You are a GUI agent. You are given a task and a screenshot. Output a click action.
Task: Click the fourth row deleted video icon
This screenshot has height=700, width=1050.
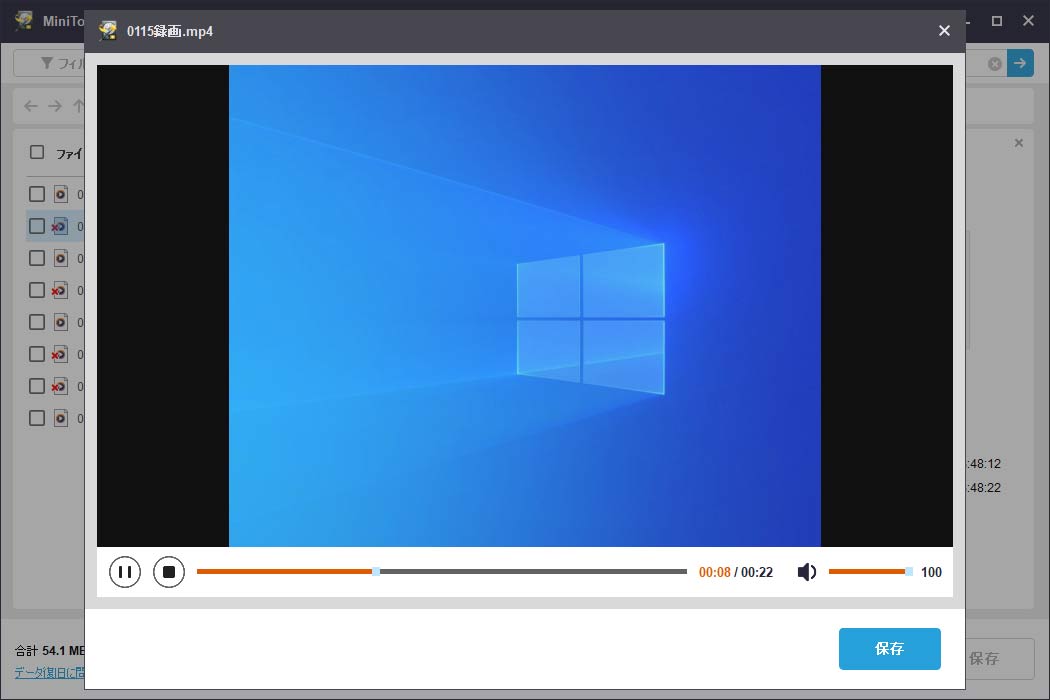pyautogui.click(x=60, y=290)
